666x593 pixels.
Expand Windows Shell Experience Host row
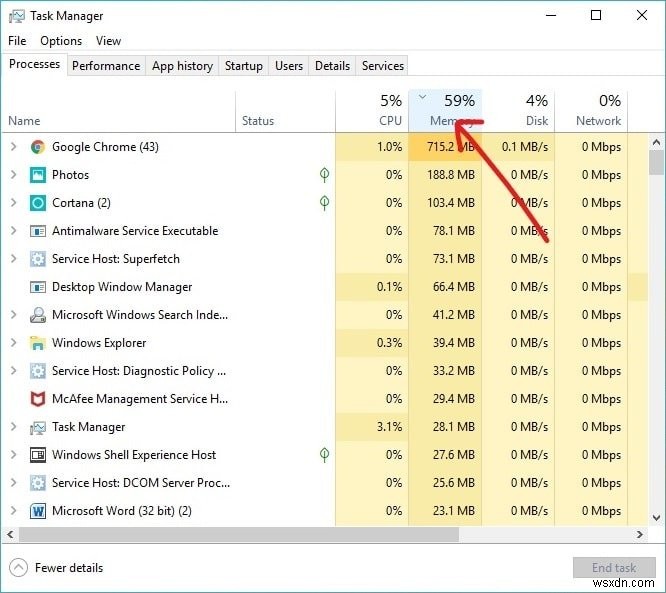(x=14, y=455)
